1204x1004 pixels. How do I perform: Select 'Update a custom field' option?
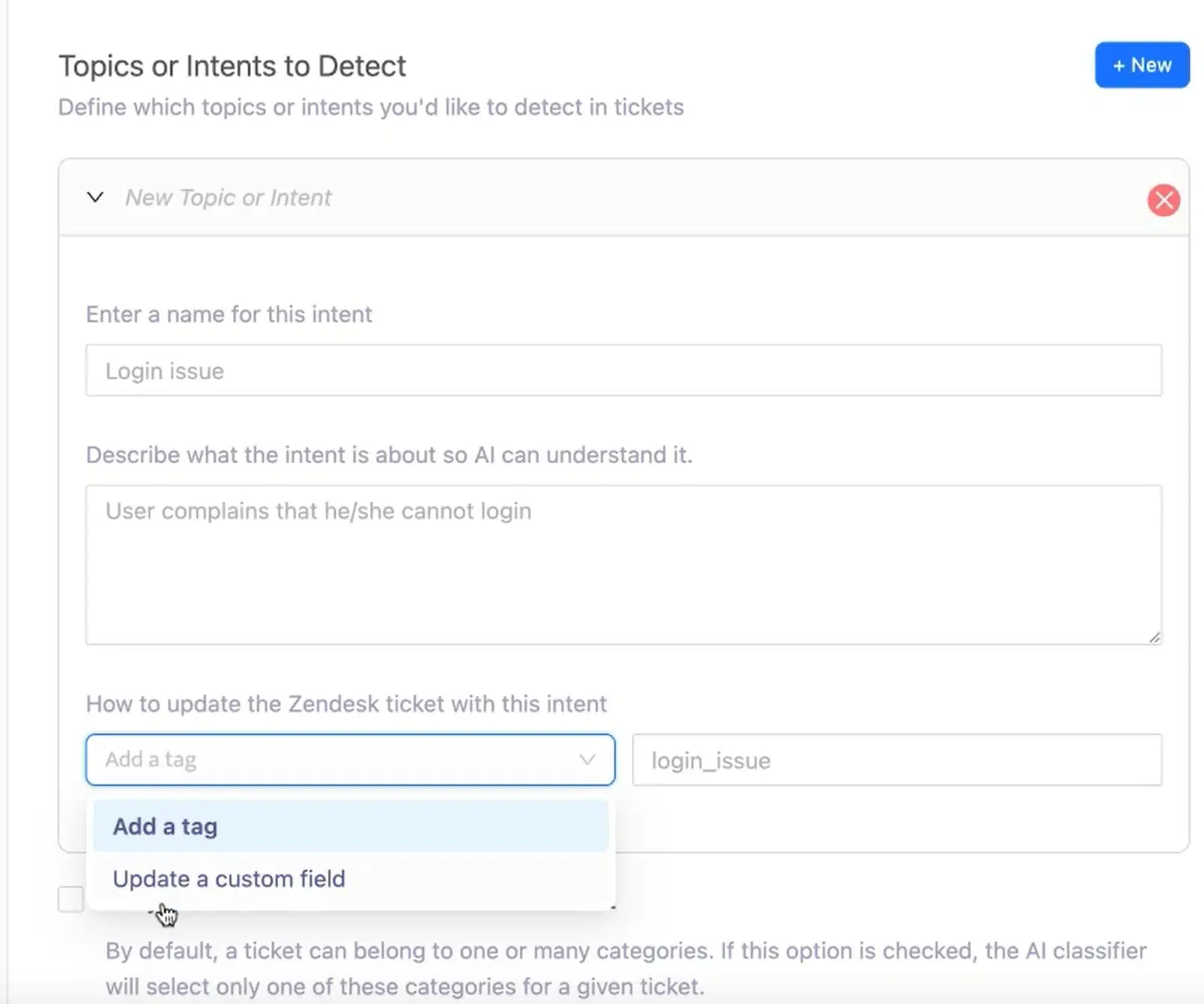coord(351,878)
